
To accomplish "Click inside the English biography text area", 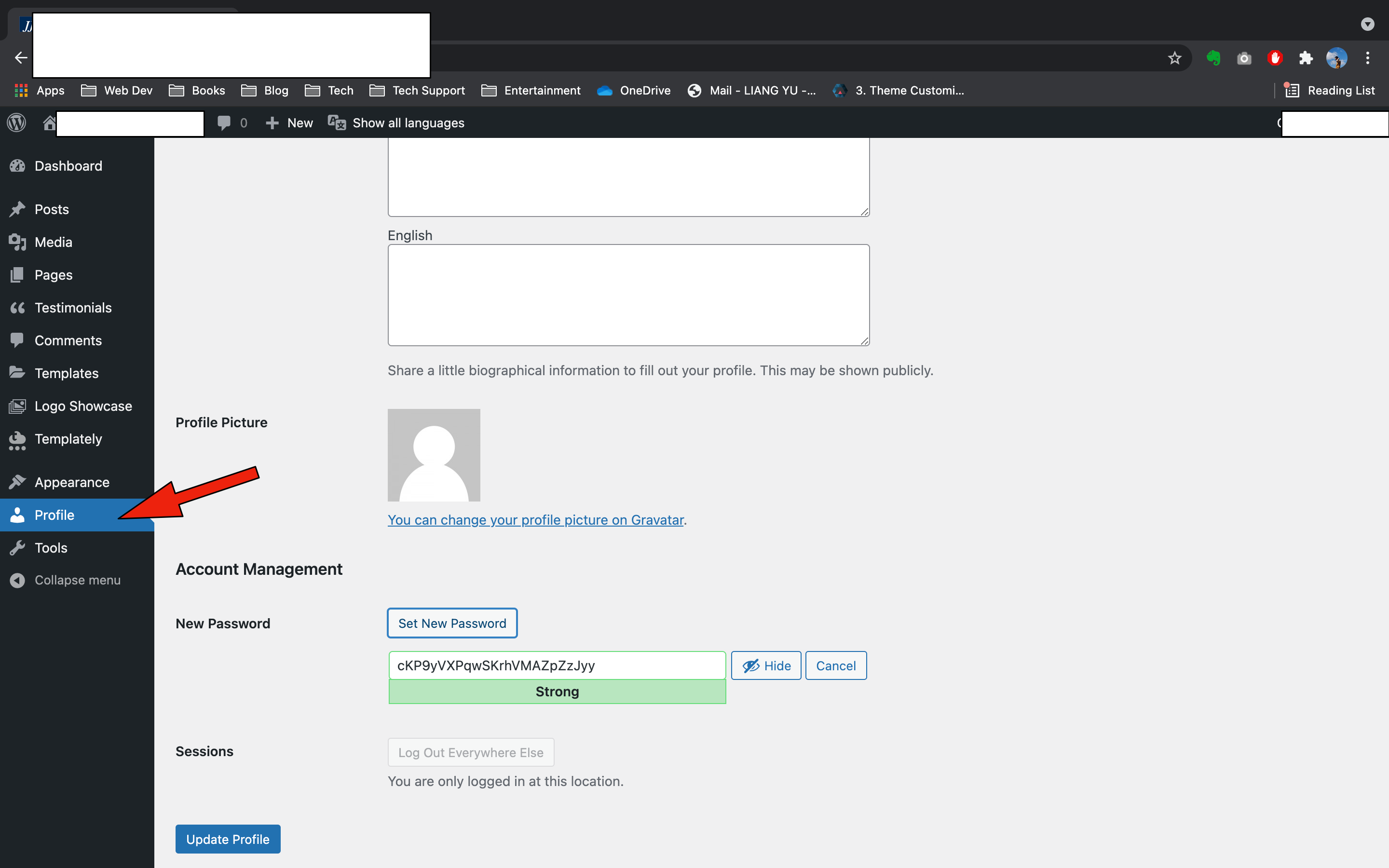I will [628, 295].
